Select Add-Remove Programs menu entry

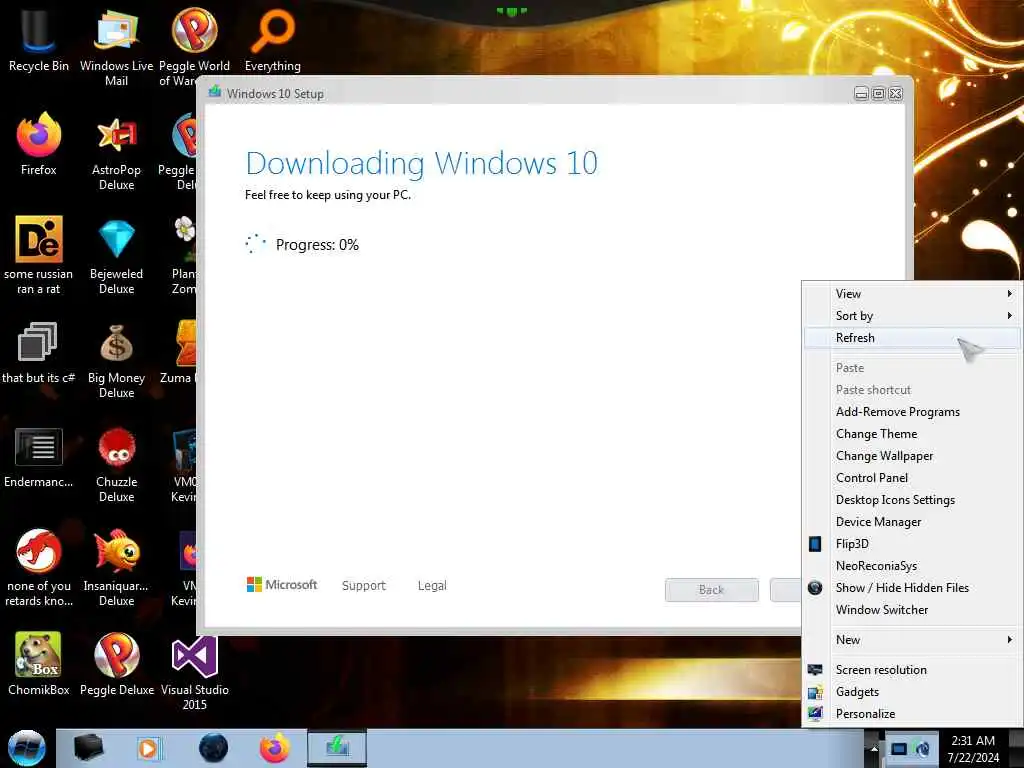pyautogui.click(x=911, y=412)
